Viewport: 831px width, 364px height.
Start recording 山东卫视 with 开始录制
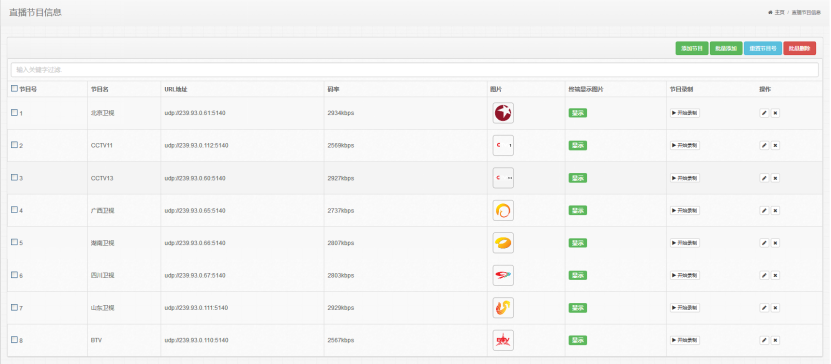pyautogui.click(x=685, y=308)
